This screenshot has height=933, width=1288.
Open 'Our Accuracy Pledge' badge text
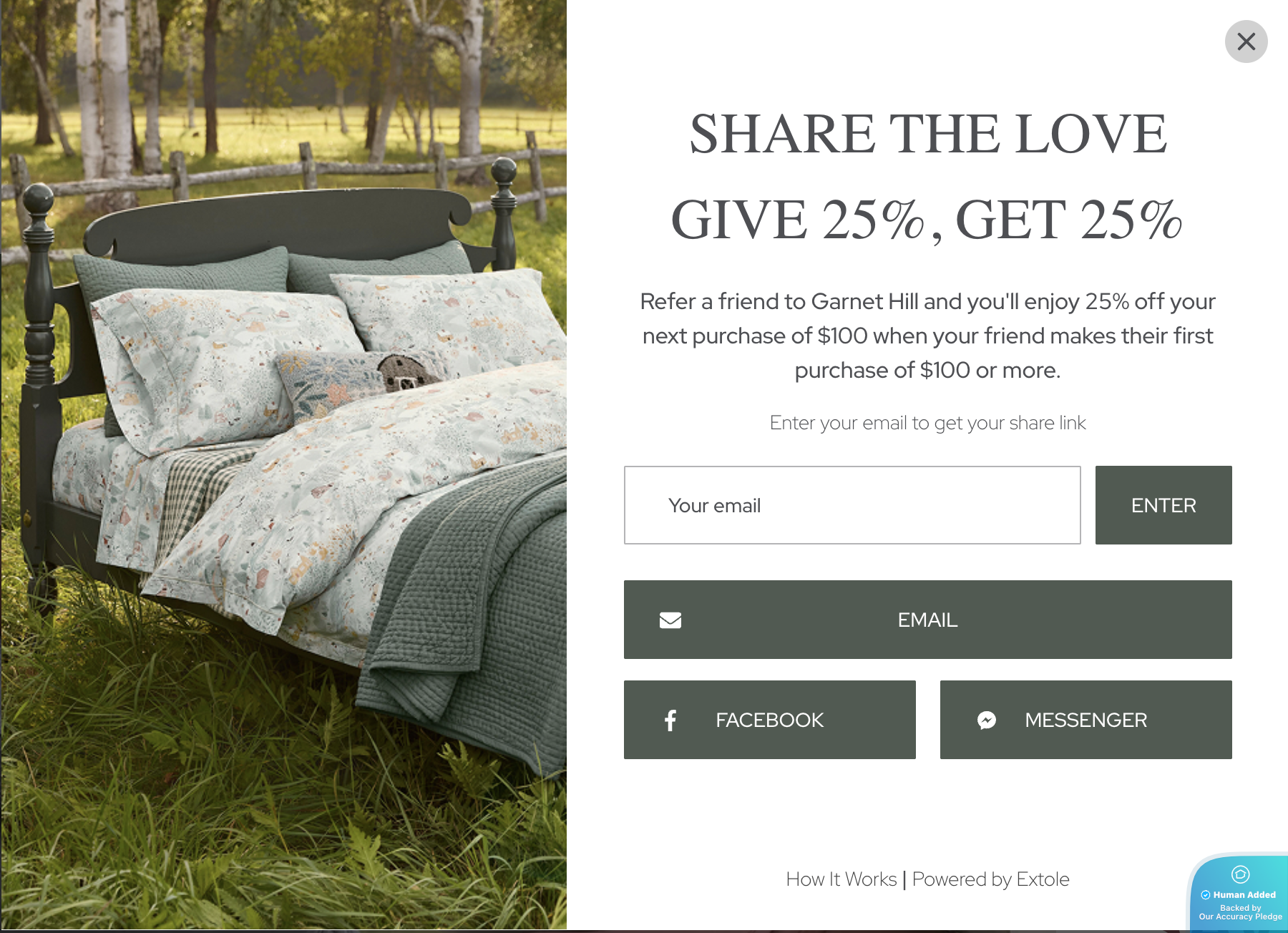(1241, 917)
